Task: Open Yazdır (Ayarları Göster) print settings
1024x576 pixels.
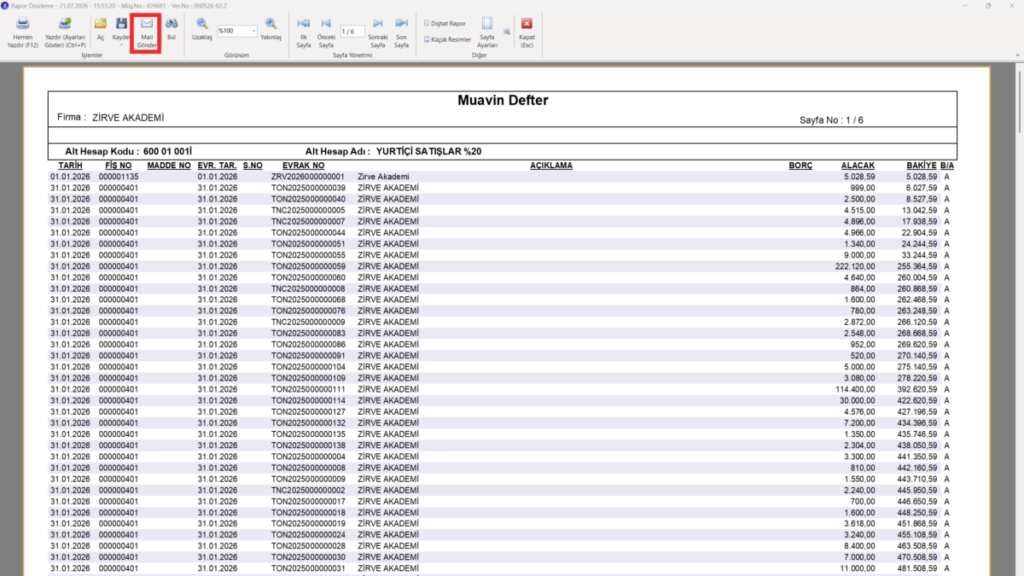Action: (65, 24)
